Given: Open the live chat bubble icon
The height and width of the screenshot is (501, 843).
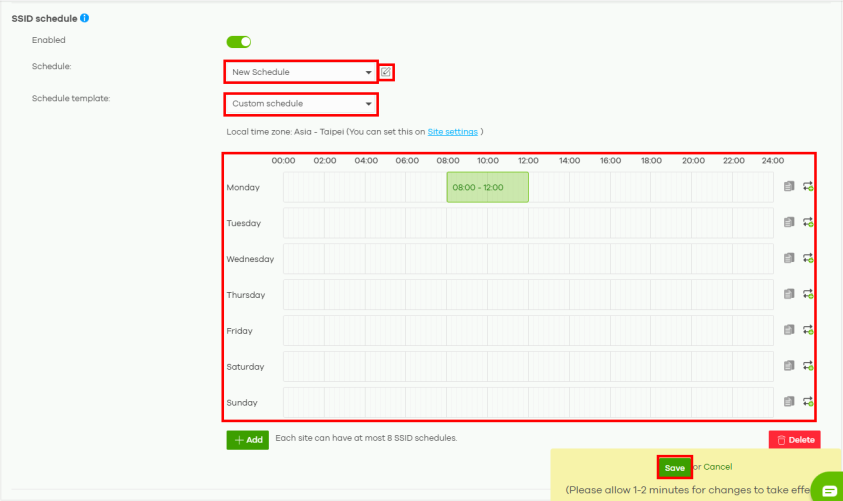Looking at the screenshot, I should (x=828, y=490).
